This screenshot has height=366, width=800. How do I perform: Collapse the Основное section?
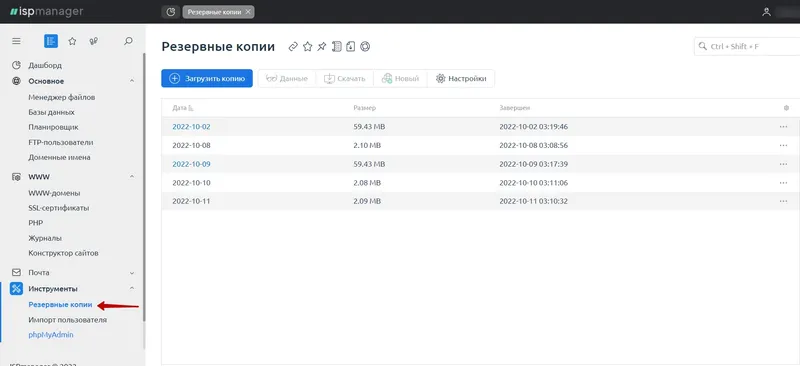click(132, 81)
